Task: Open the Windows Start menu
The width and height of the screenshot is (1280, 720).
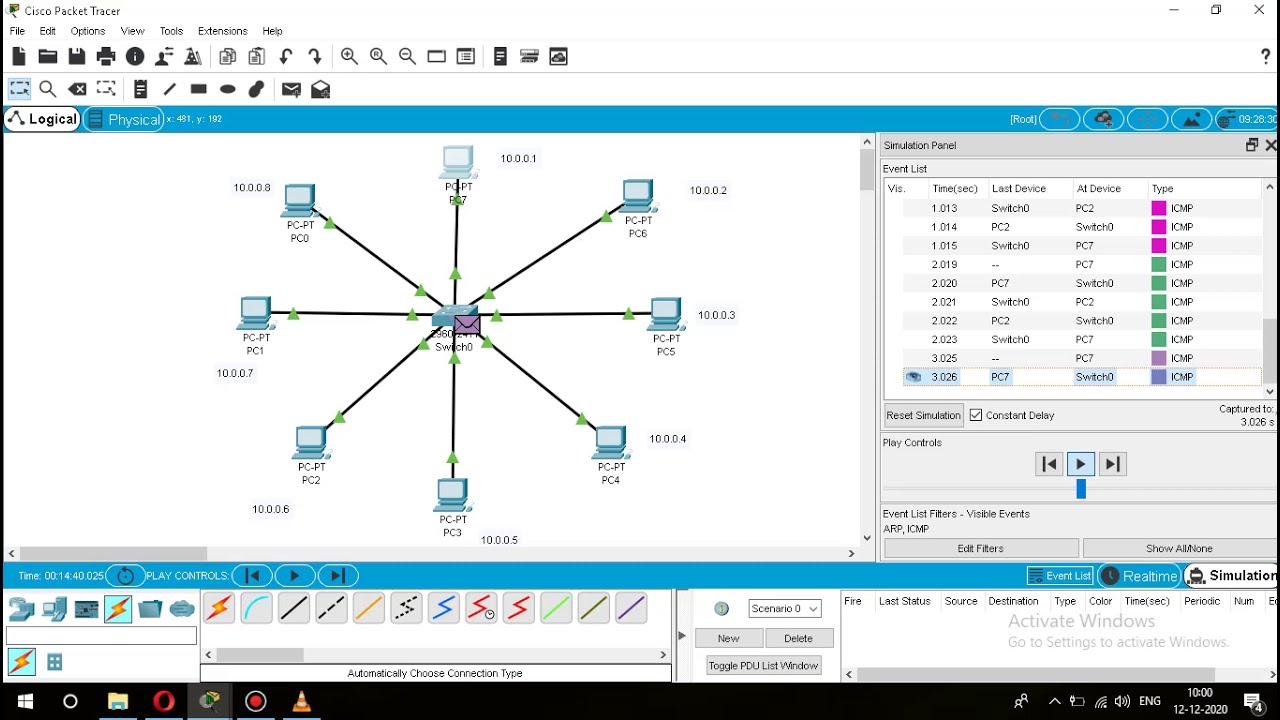Action: (24, 702)
